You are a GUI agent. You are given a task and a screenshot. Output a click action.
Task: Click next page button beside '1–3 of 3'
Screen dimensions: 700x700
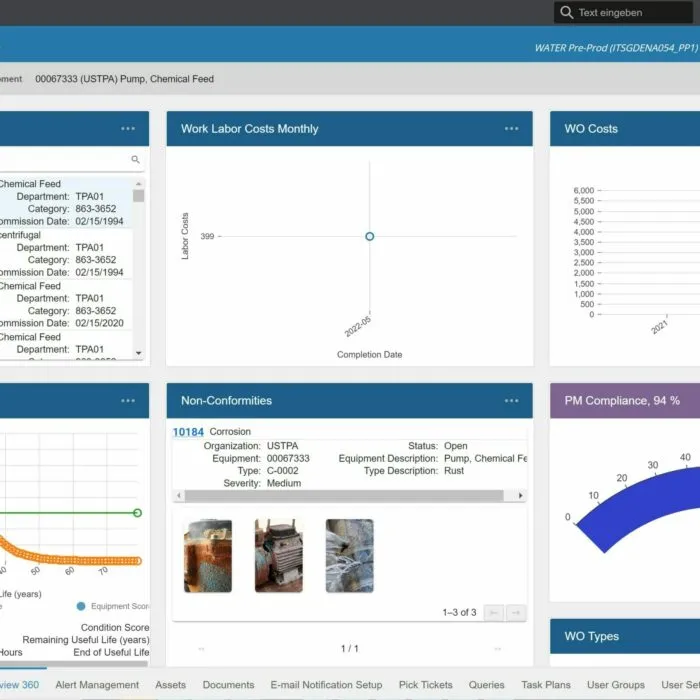coord(516,612)
